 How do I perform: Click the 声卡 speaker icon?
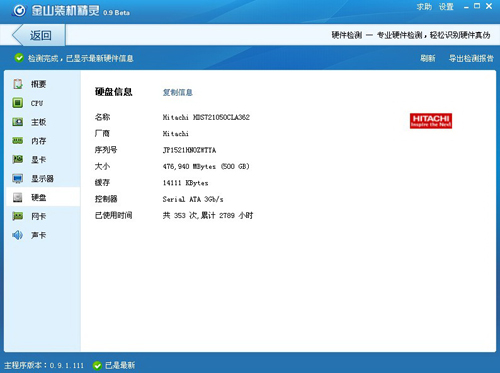(18, 235)
